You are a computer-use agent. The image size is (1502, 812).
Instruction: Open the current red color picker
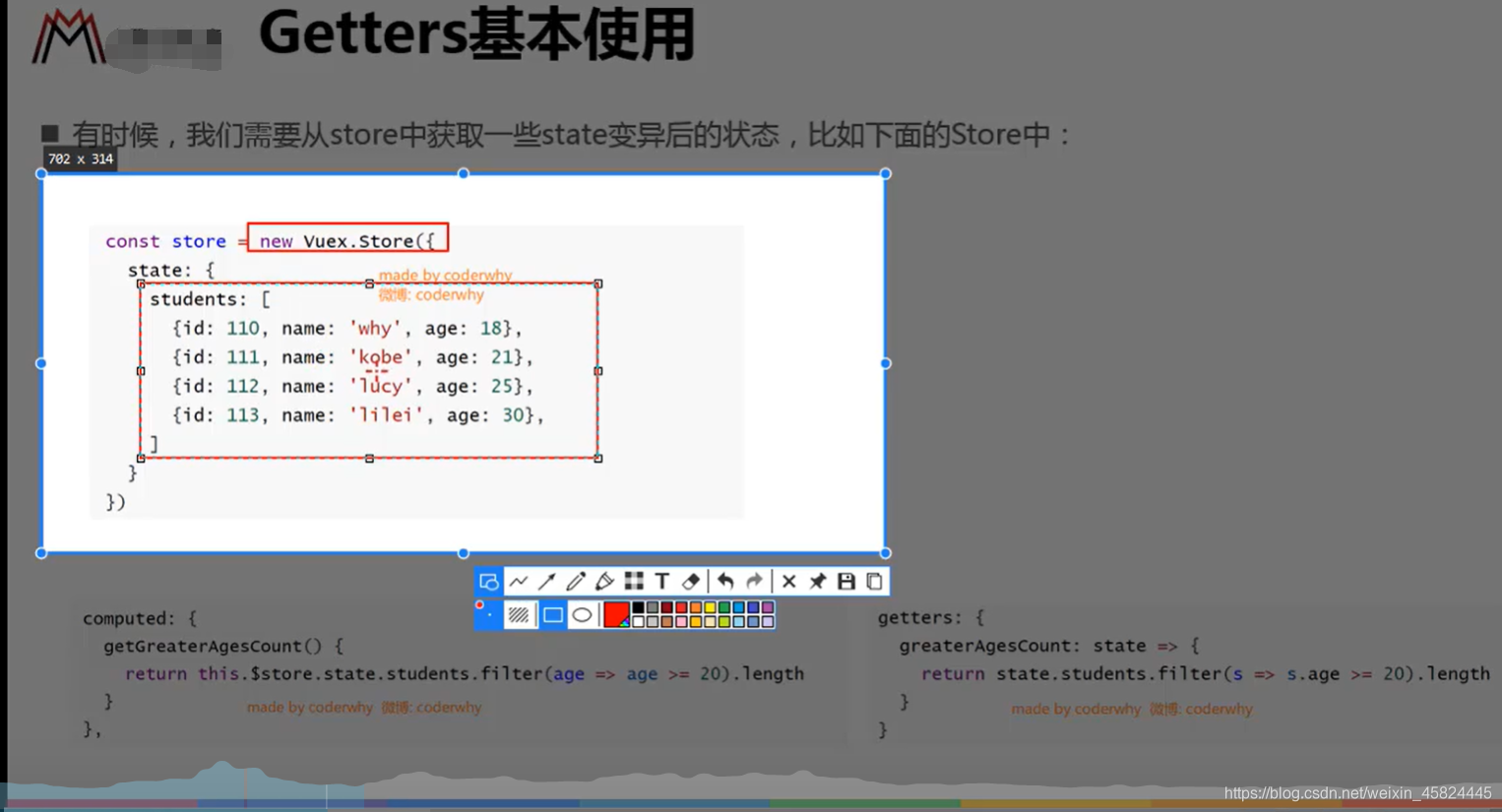[x=616, y=615]
